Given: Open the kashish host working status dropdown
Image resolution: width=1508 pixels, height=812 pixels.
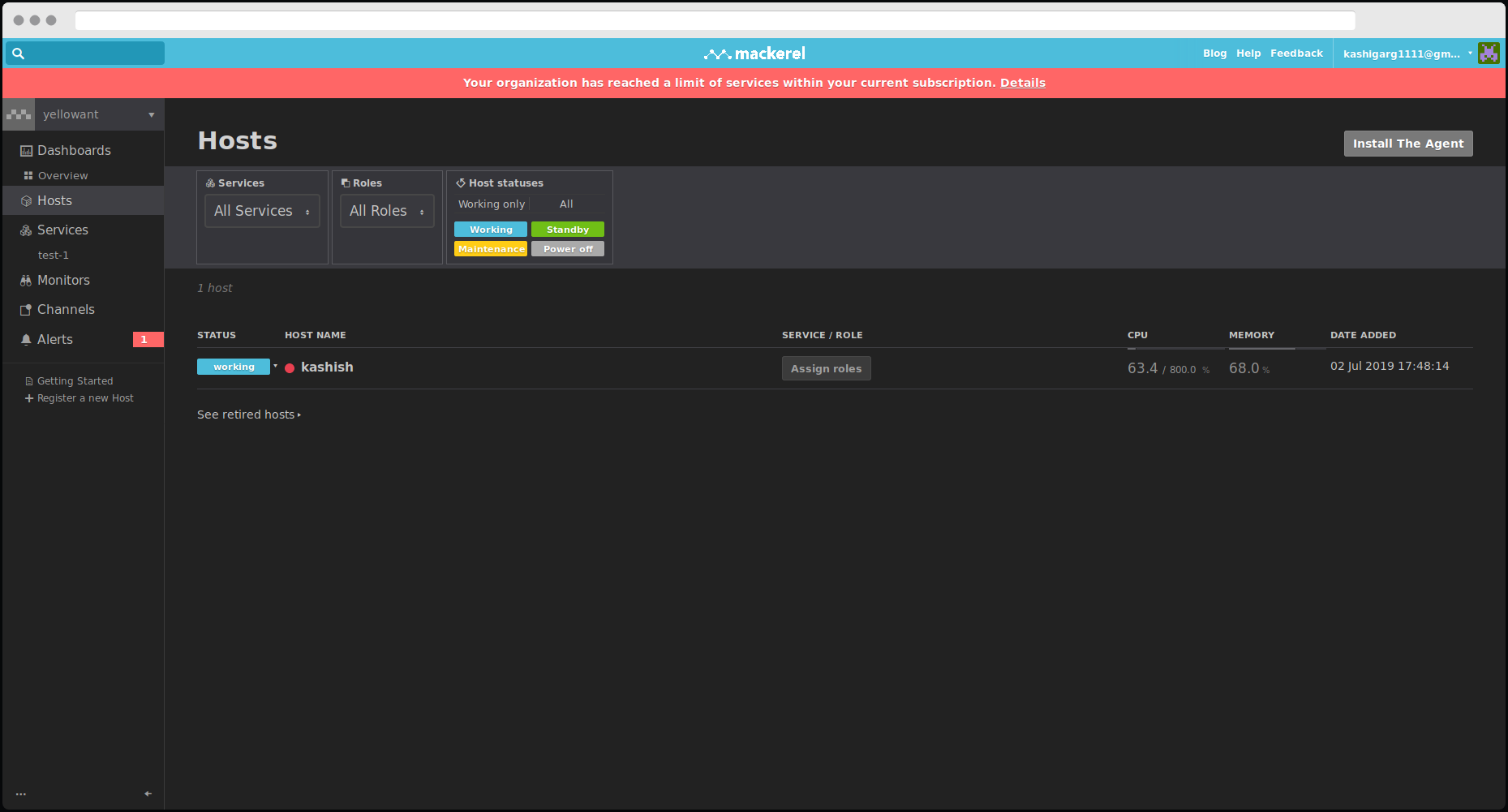Looking at the screenshot, I should (x=276, y=367).
